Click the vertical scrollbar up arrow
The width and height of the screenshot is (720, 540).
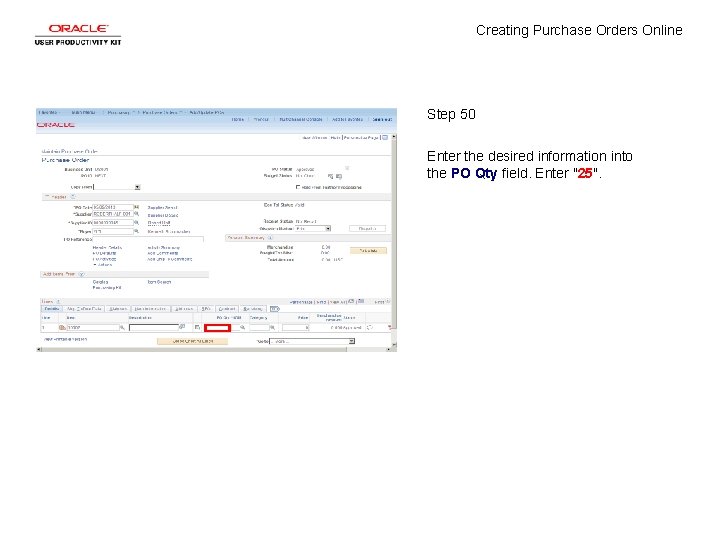(394, 137)
